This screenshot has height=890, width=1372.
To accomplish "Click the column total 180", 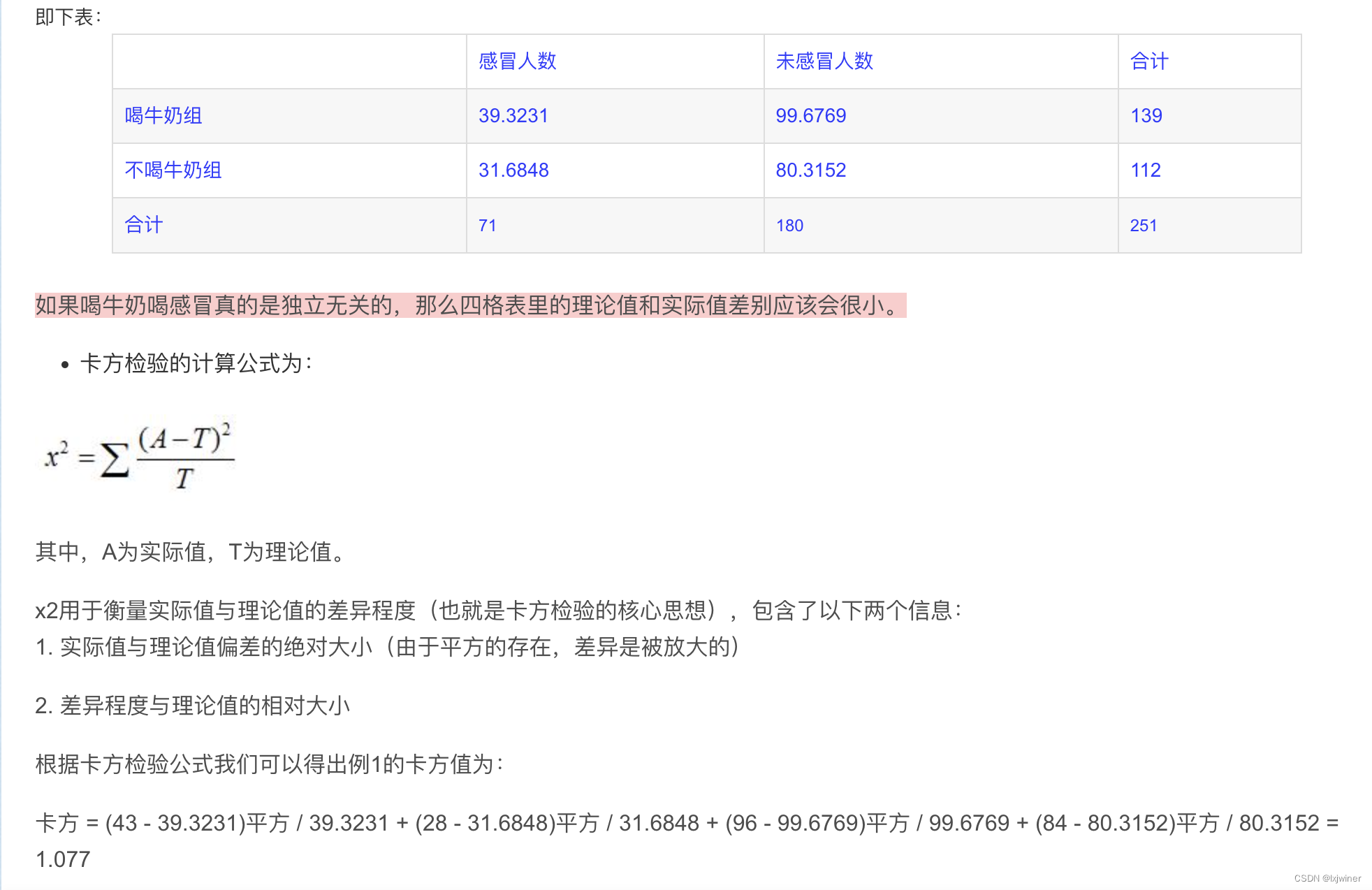I will [x=790, y=226].
